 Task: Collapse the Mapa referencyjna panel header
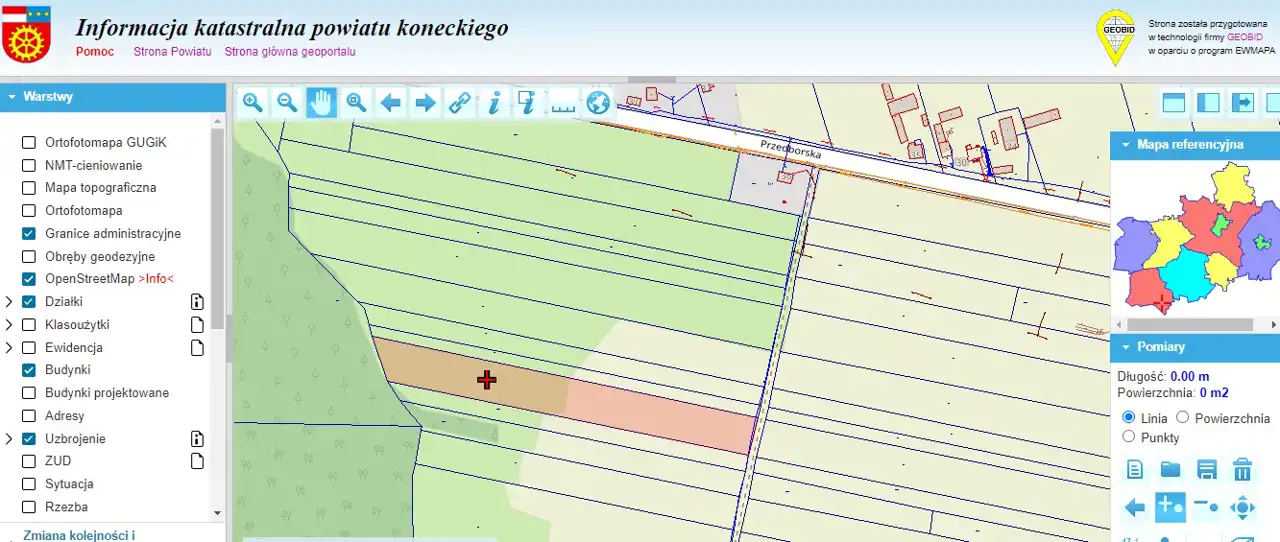point(1125,145)
